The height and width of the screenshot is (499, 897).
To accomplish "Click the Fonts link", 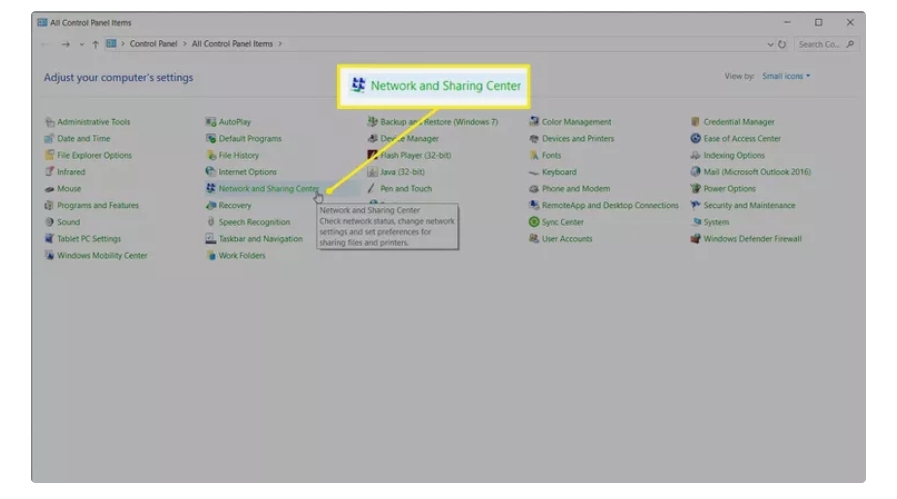I will tap(551, 155).
